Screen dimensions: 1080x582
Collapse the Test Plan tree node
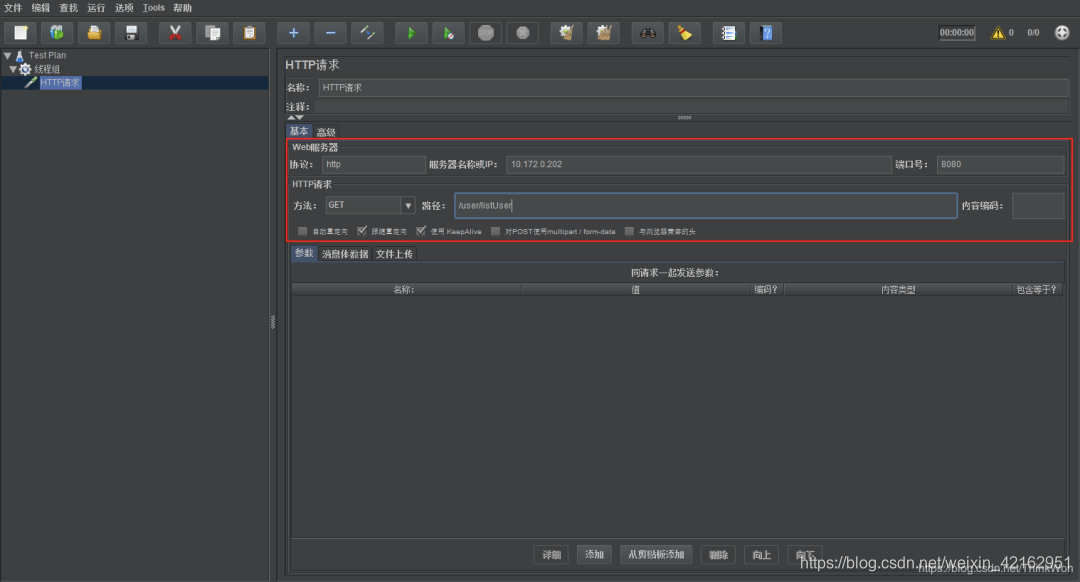[x=8, y=55]
